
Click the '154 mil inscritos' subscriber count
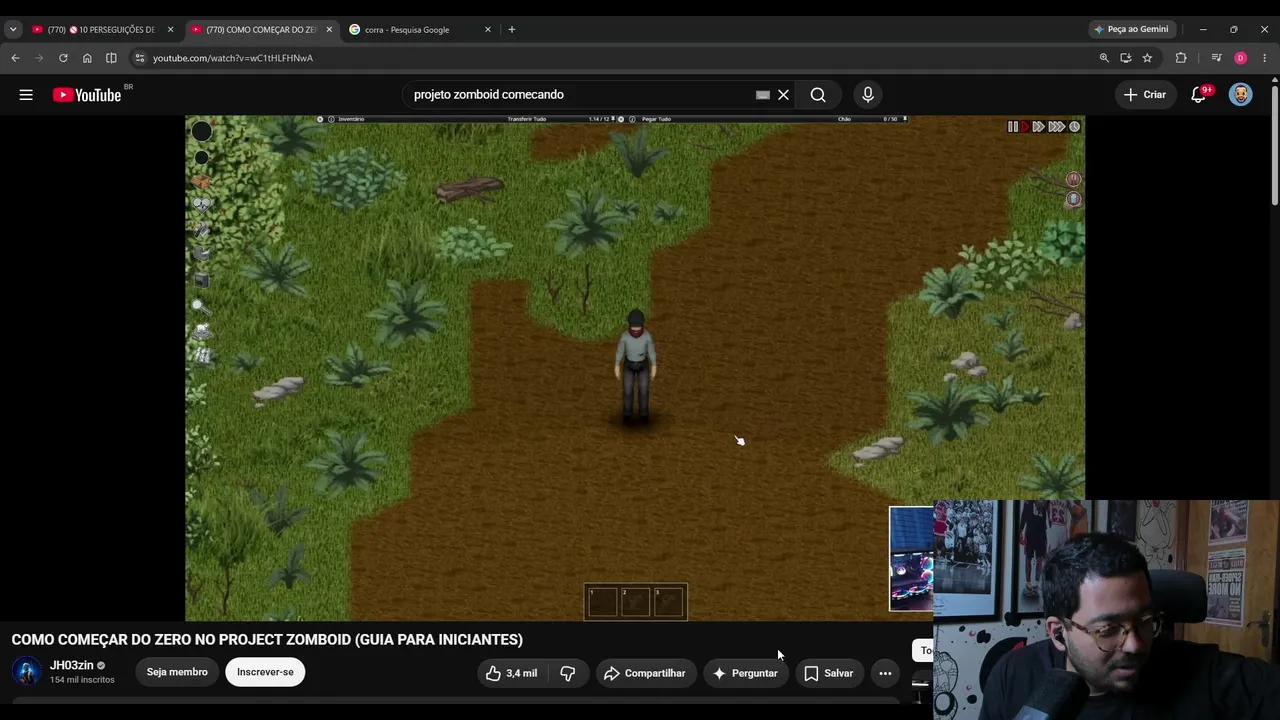(x=82, y=680)
